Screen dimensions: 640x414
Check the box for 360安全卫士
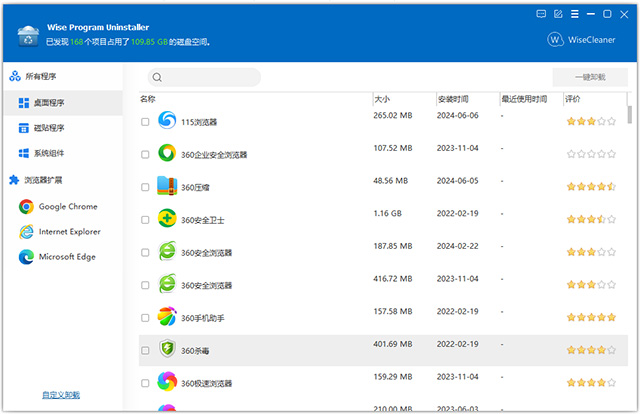tap(145, 220)
